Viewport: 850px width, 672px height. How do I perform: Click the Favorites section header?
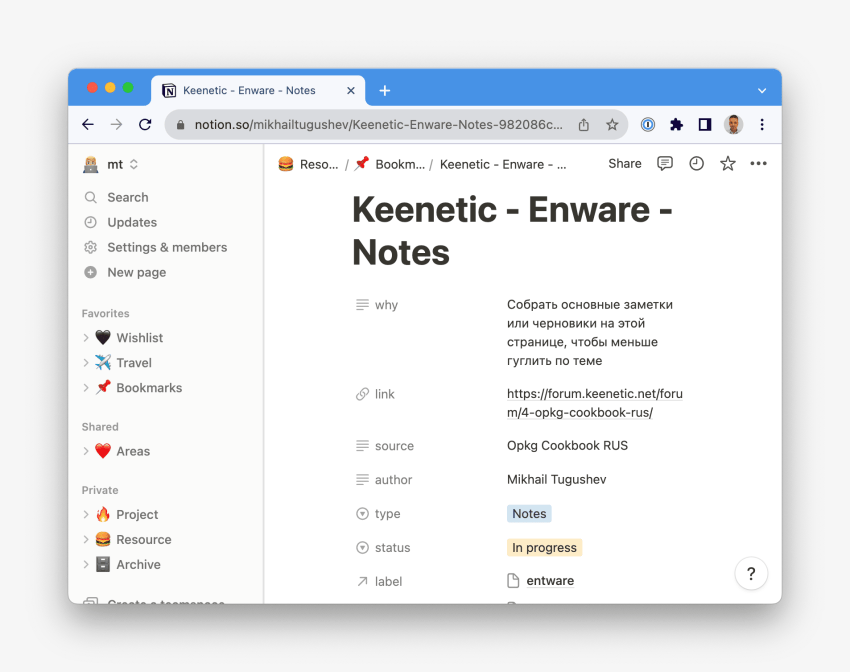point(105,313)
